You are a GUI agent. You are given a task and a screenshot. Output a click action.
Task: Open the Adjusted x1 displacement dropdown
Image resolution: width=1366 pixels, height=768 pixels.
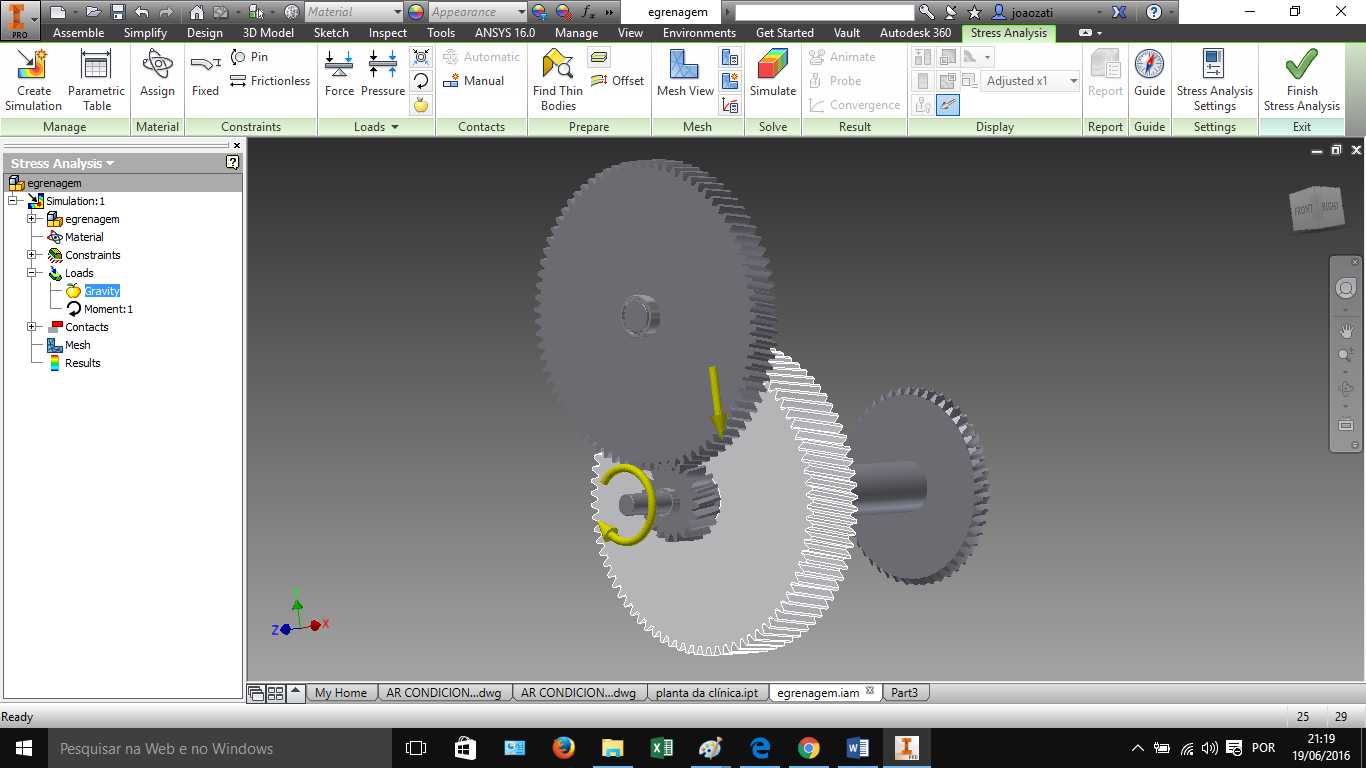pos(1030,81)
